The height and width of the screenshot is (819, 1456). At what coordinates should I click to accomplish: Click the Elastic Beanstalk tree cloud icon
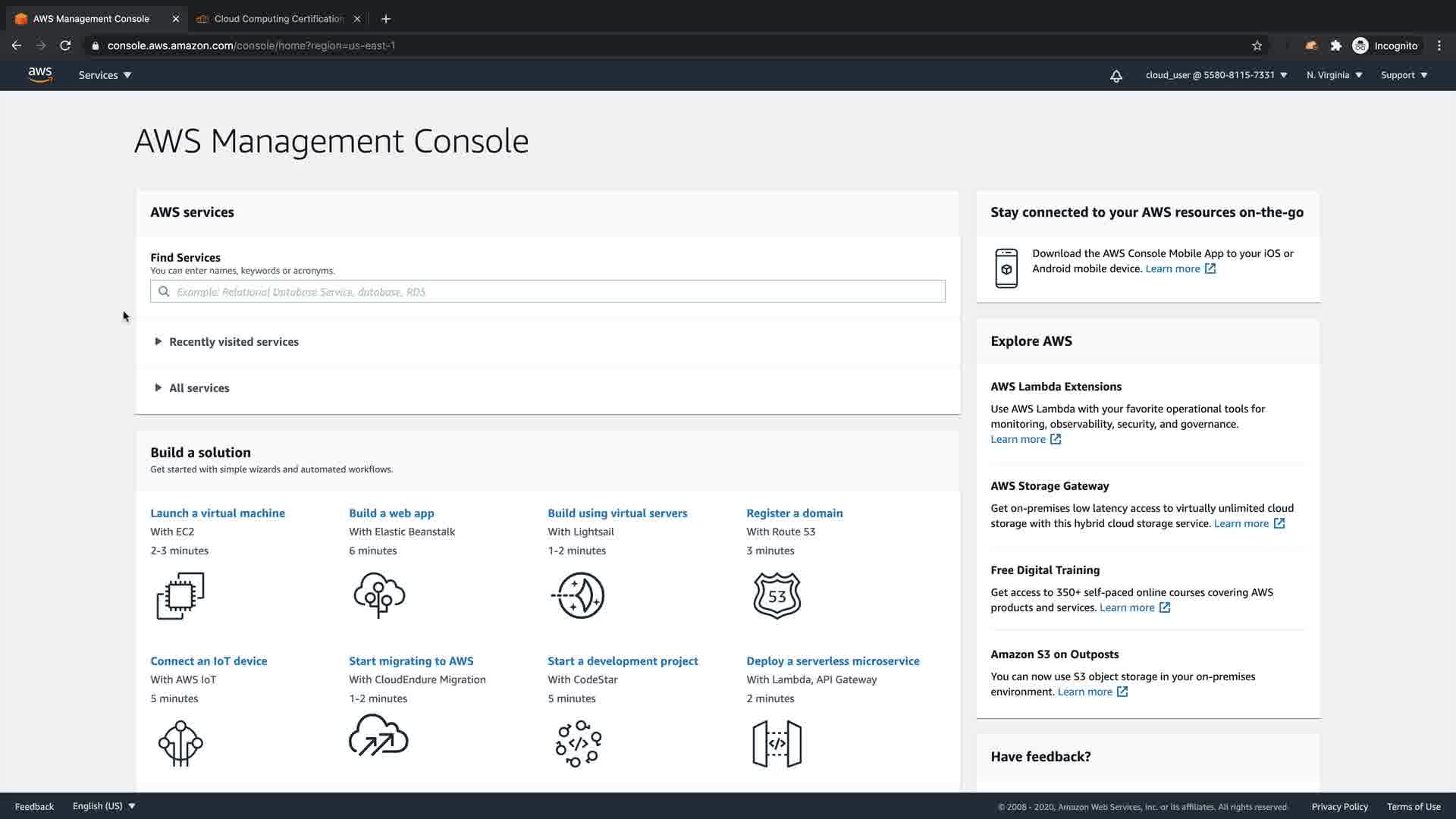pyautogui.click(x=379, y=595)
